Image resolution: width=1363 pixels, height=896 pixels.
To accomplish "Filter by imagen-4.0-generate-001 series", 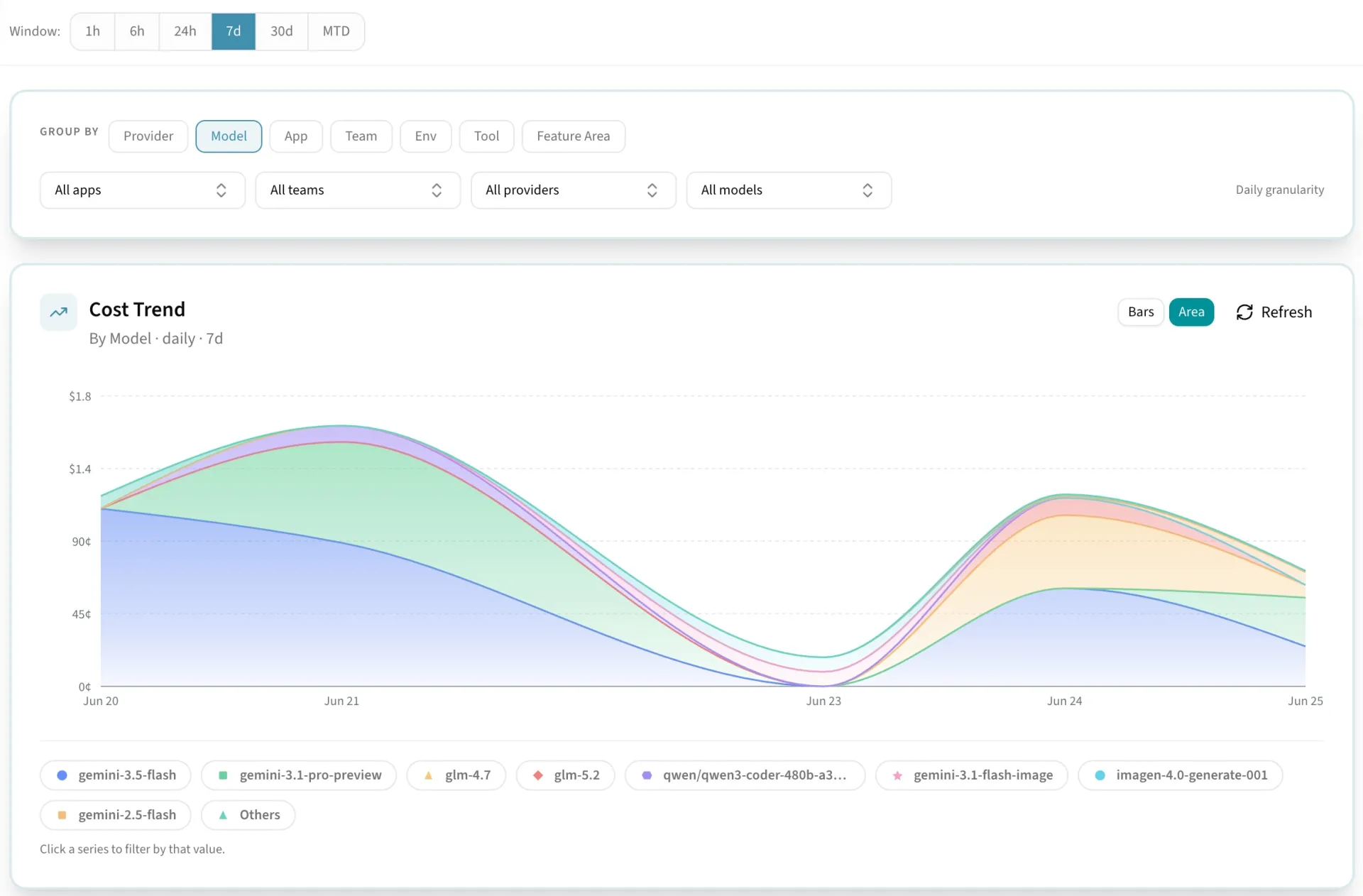I will point(1181,775).
